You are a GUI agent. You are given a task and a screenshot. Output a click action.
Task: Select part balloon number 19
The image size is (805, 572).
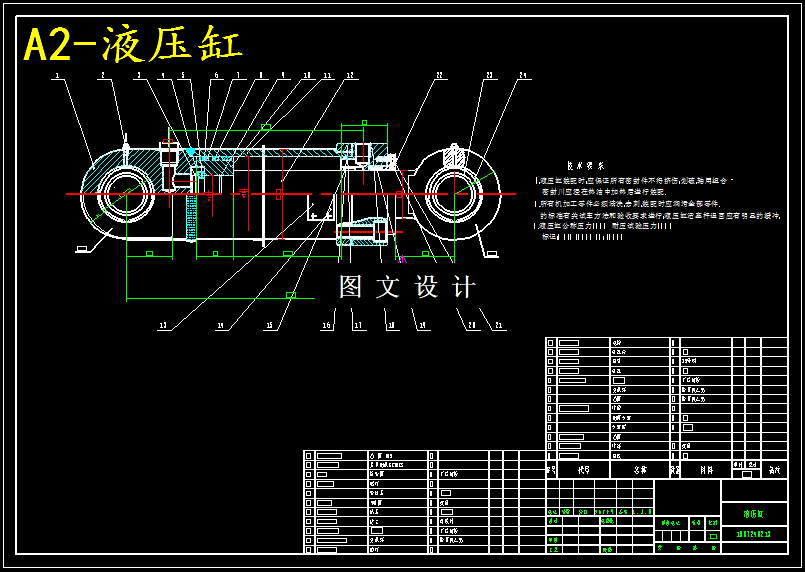[x=423, y=326]
